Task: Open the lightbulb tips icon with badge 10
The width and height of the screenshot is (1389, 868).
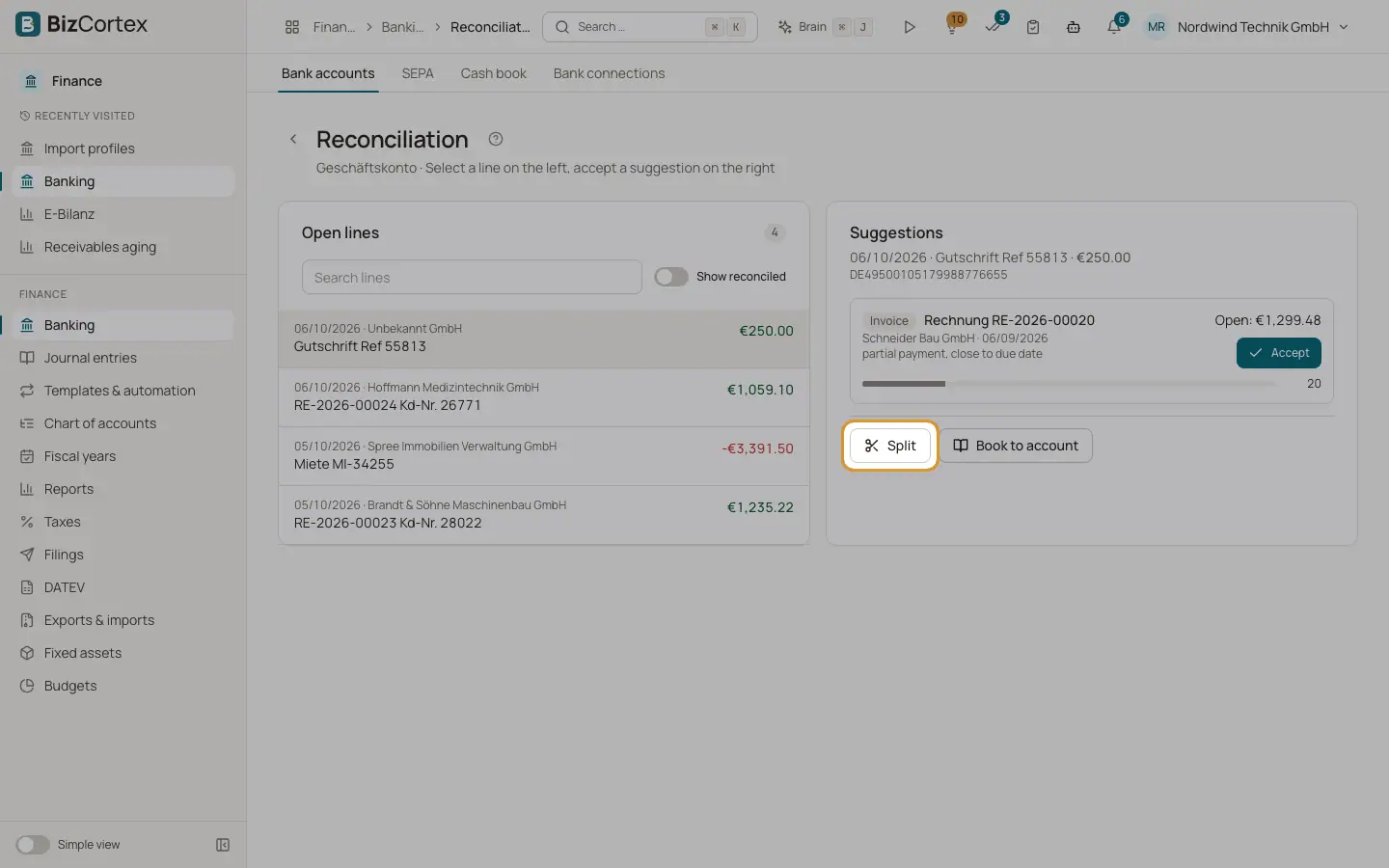Action: 952,27
